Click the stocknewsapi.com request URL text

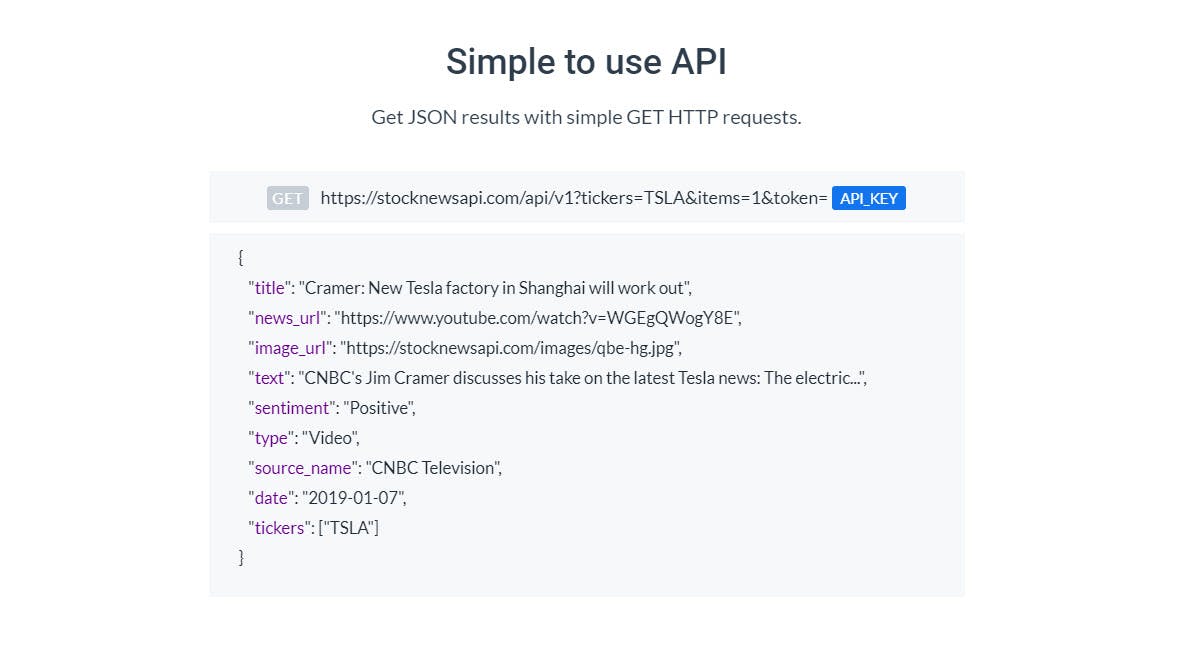point(574,198)
